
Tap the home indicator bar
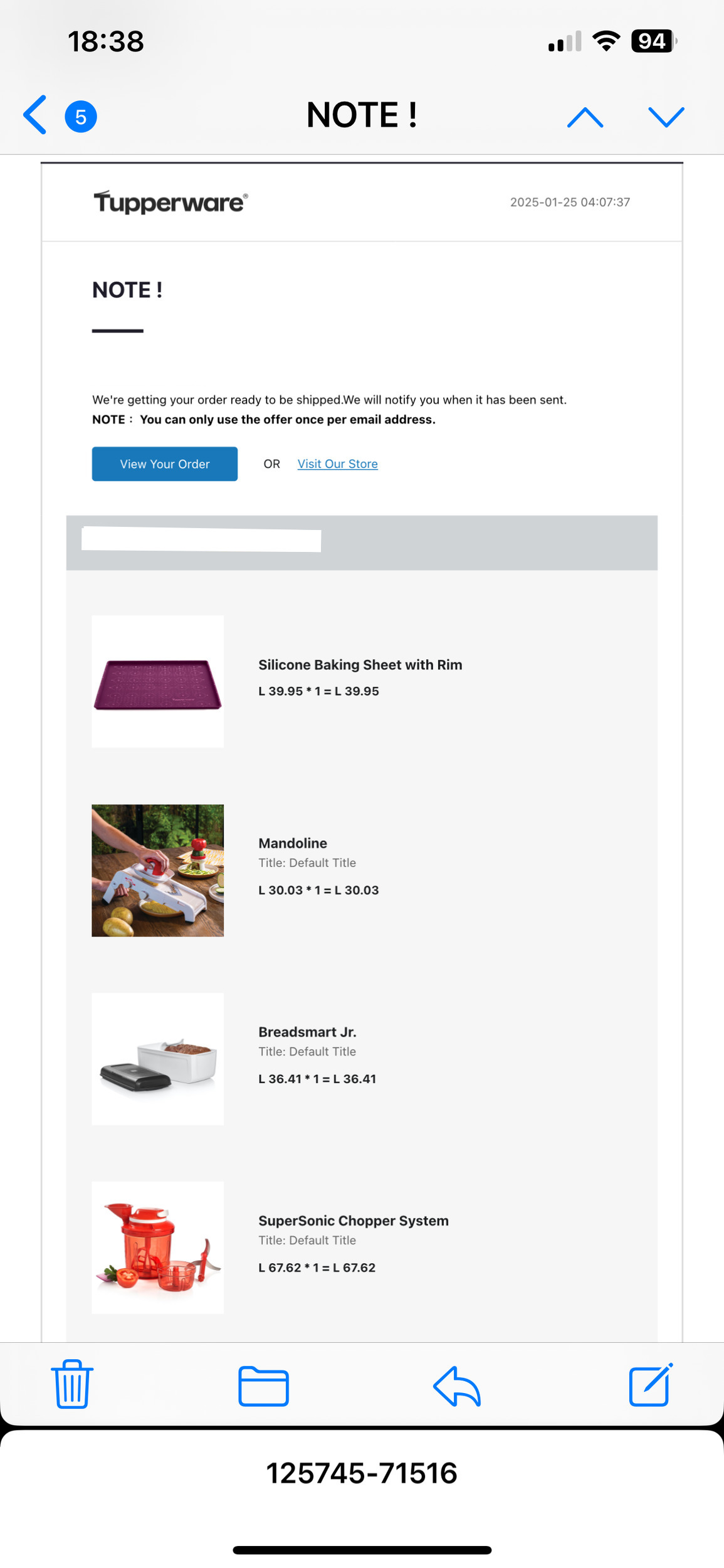click(x=362, y=1550)
